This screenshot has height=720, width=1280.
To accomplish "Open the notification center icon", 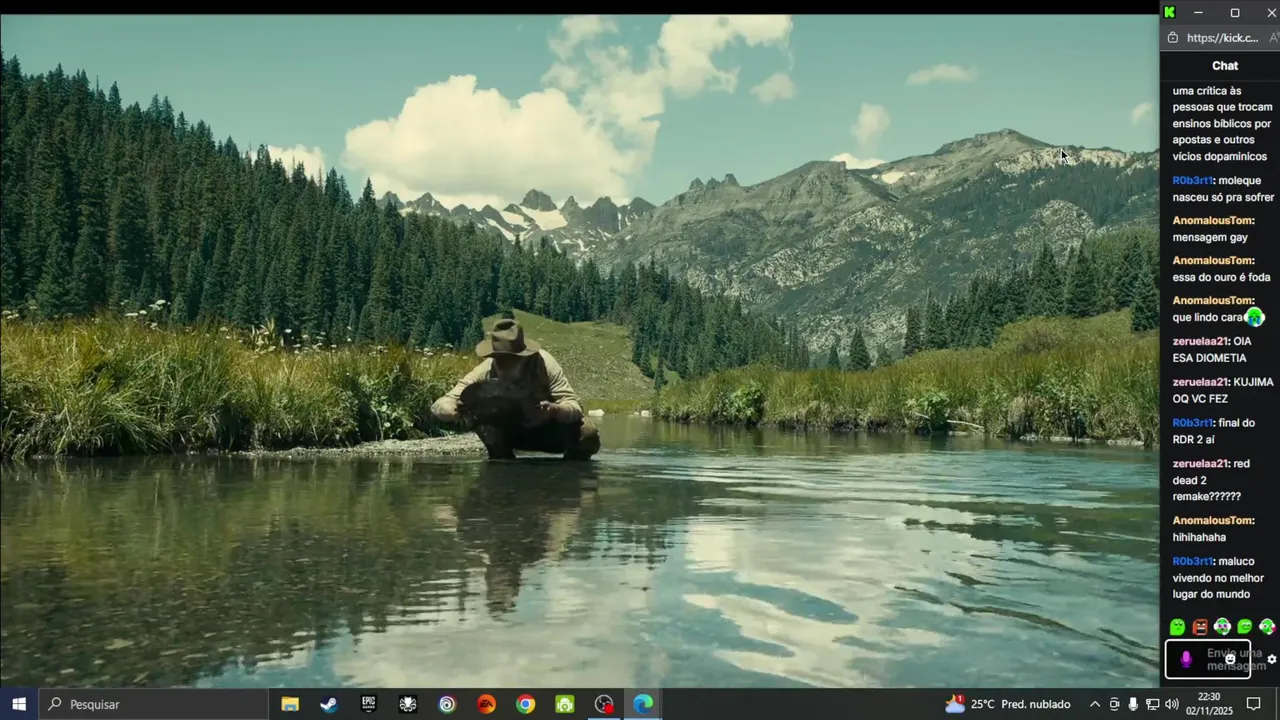I will (x=1253, y=704).
